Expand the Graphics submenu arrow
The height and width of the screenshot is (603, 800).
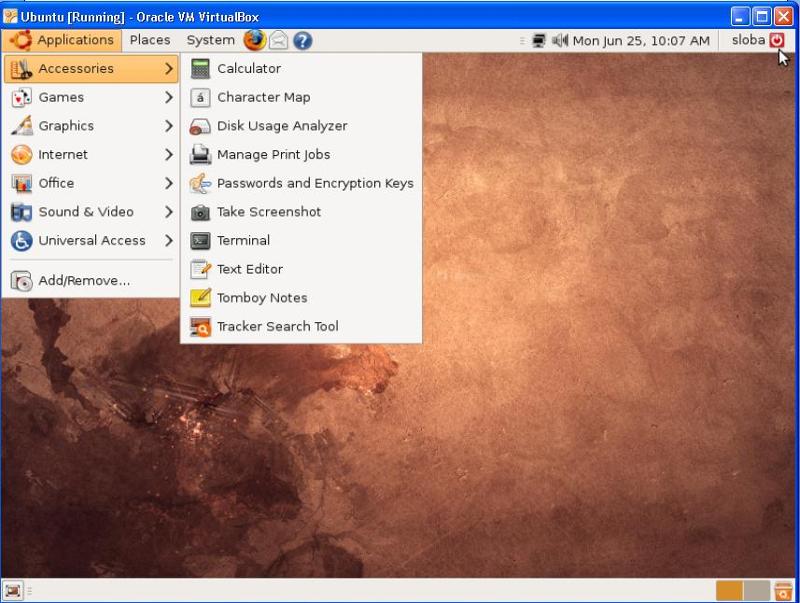coord(169,126)
